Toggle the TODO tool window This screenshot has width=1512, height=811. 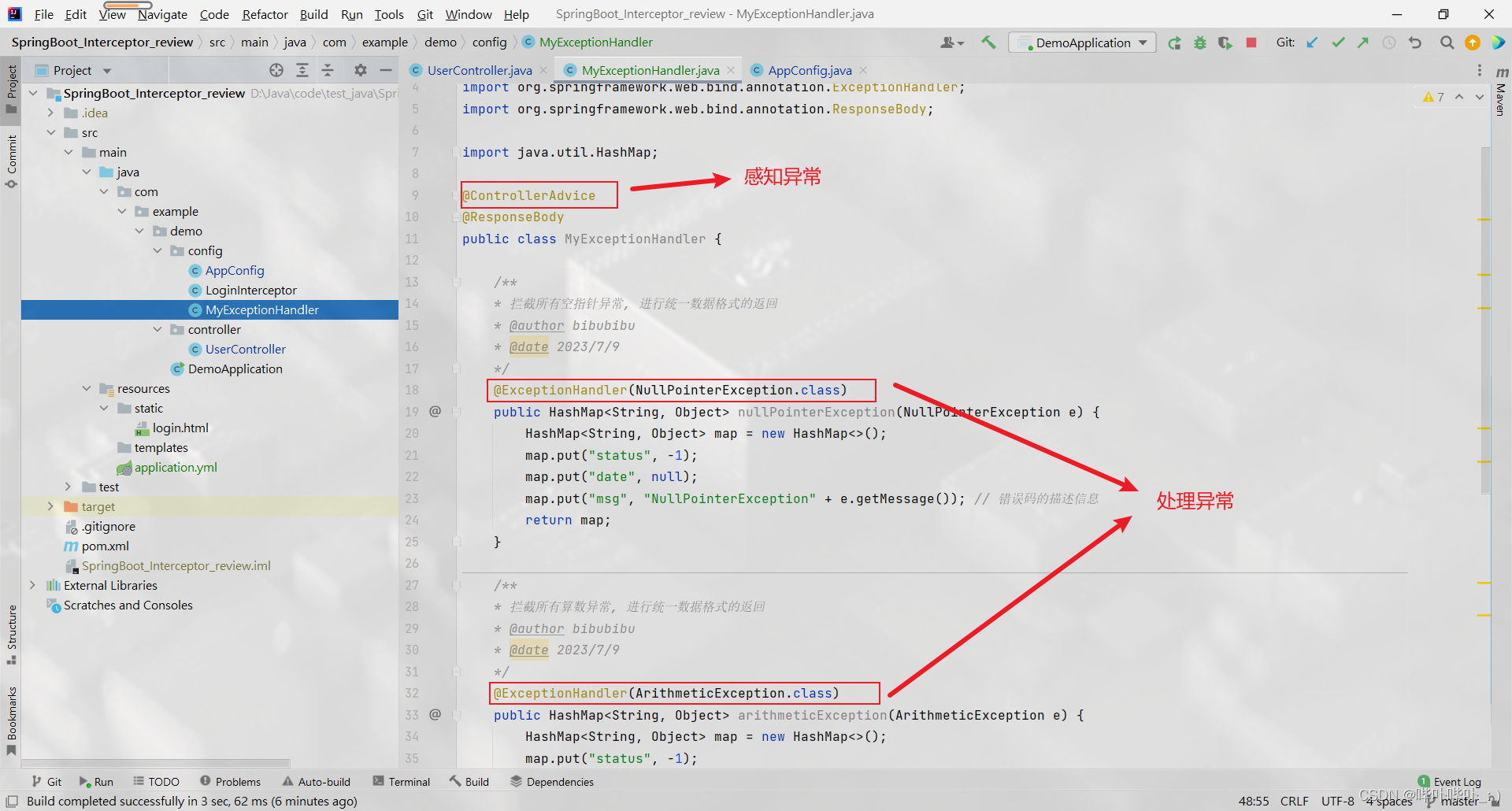click(x=156, y=782)
